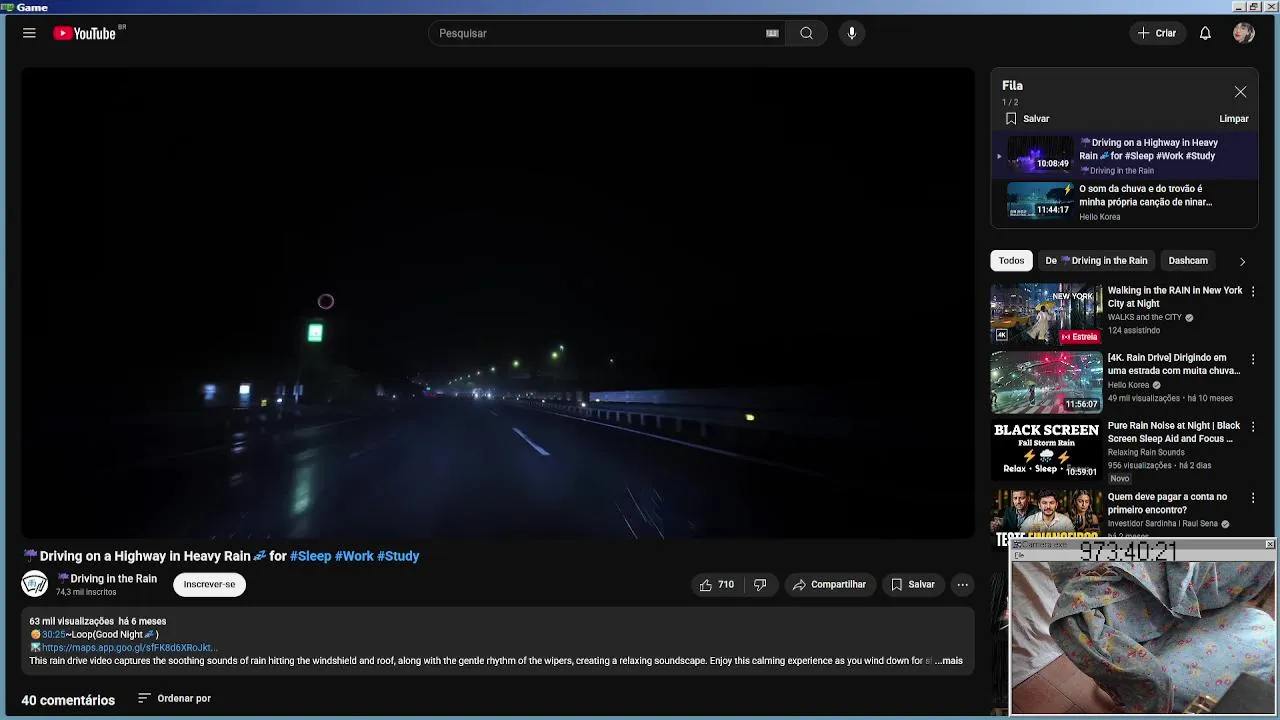Open Pure Rain Noise Black Screen thumbnail
The width and height of the screenshot is (1280, 720).
coord(1046,450)
